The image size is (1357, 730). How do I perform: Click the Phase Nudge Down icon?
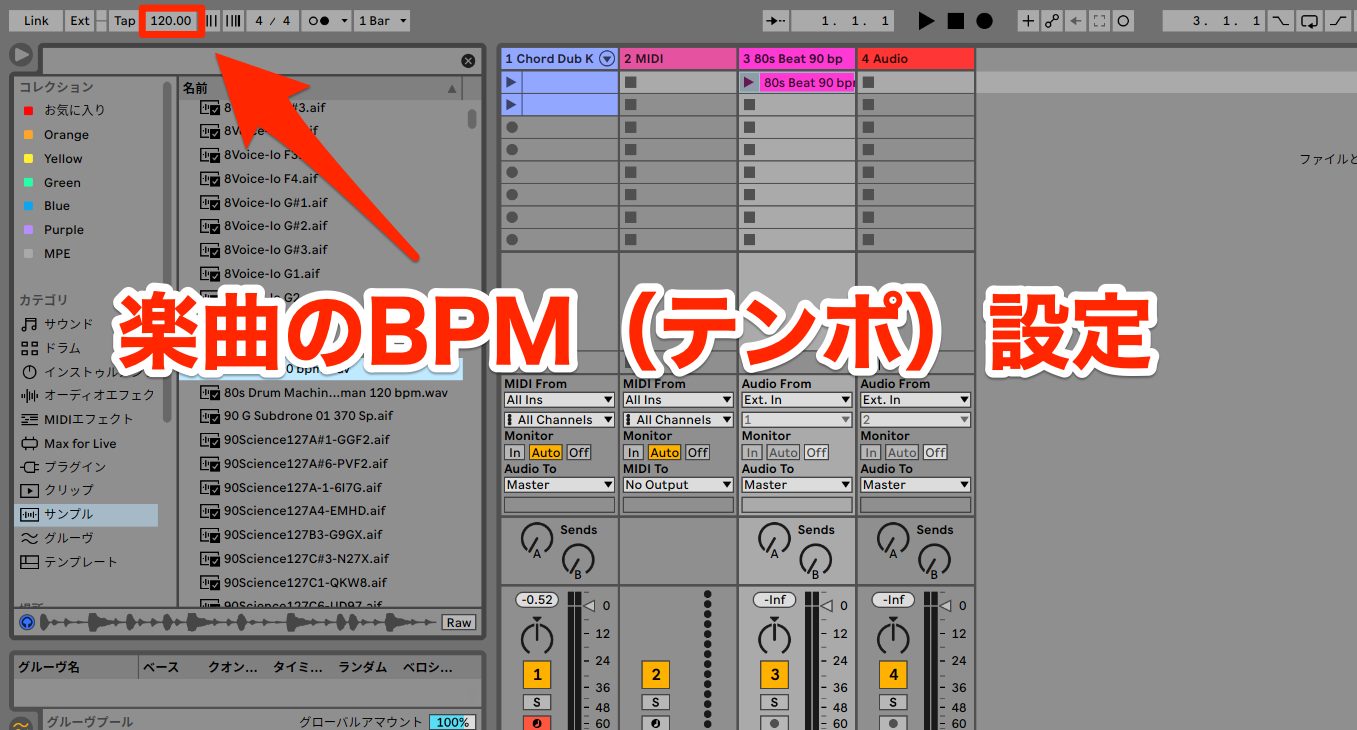[212, 20]
